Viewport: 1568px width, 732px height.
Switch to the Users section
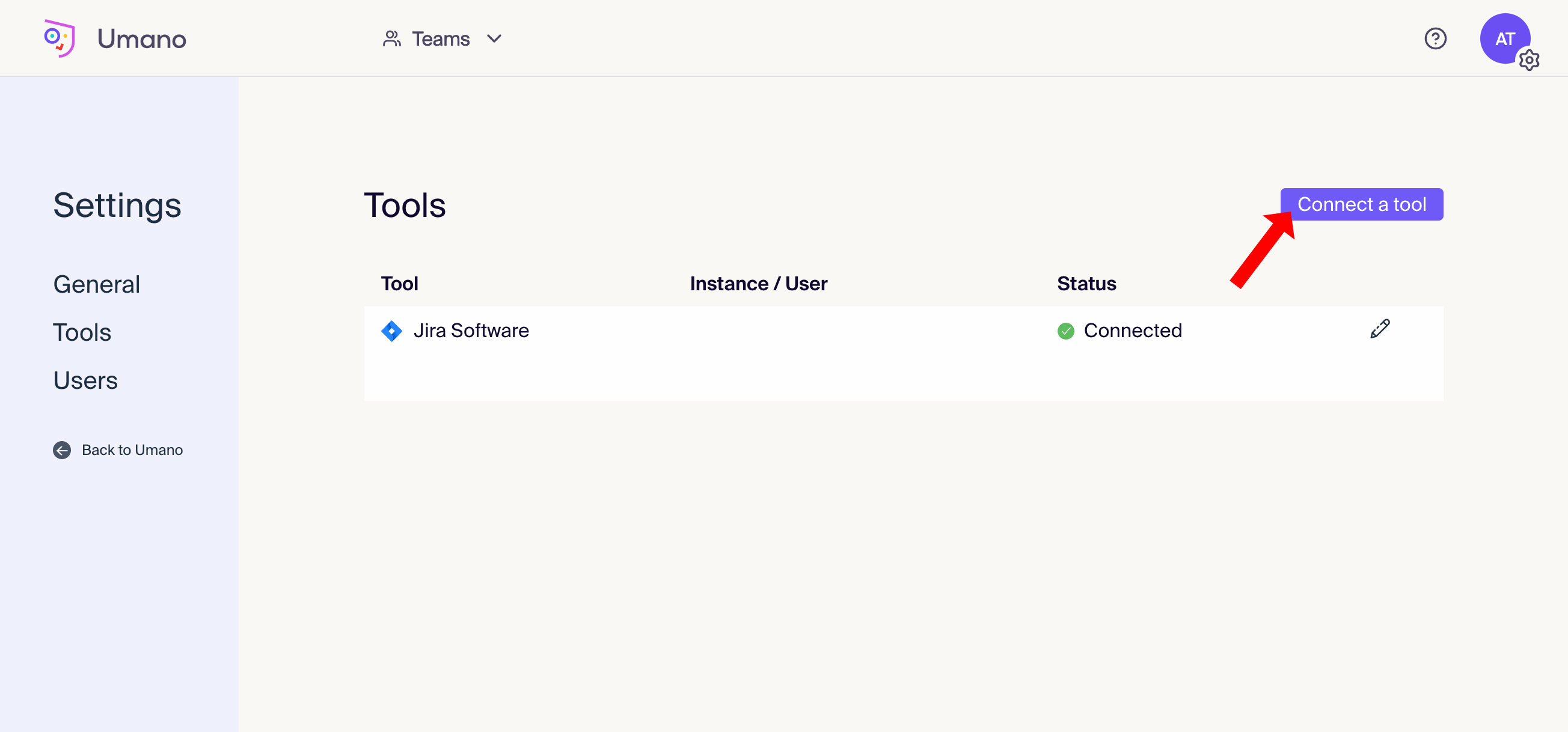point(85,380)
